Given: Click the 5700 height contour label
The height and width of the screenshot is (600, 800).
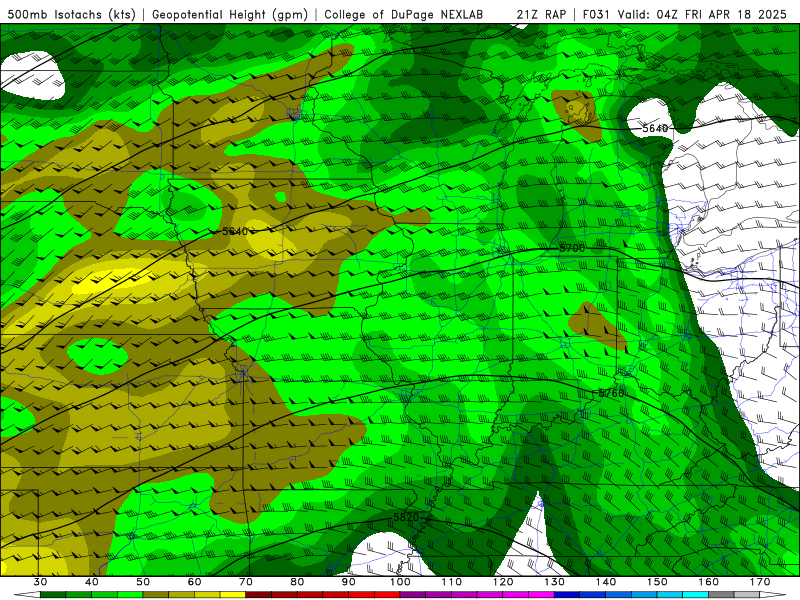Looking at the screenshot, I should pyautogui.click(x=572, y=248).
